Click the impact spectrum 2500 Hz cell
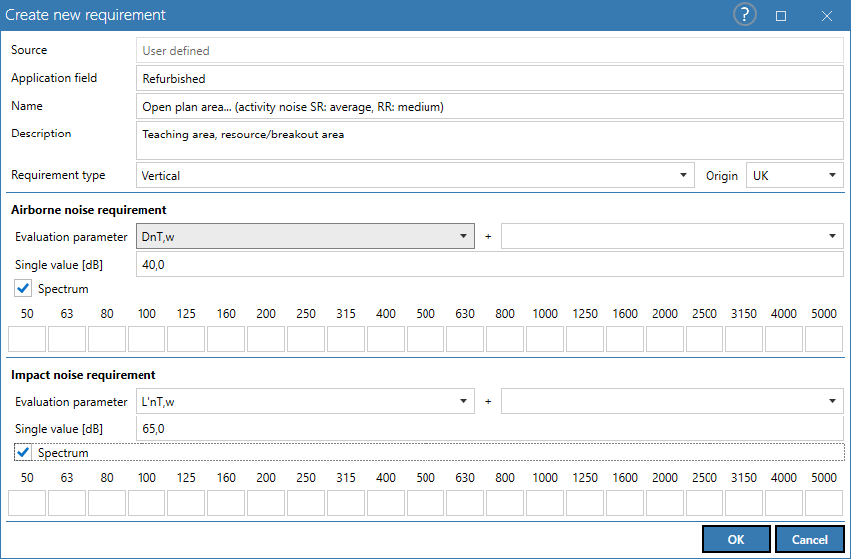The height and width of the screenshot is (559, 851). pyautogui.click(x=704, y=503)
